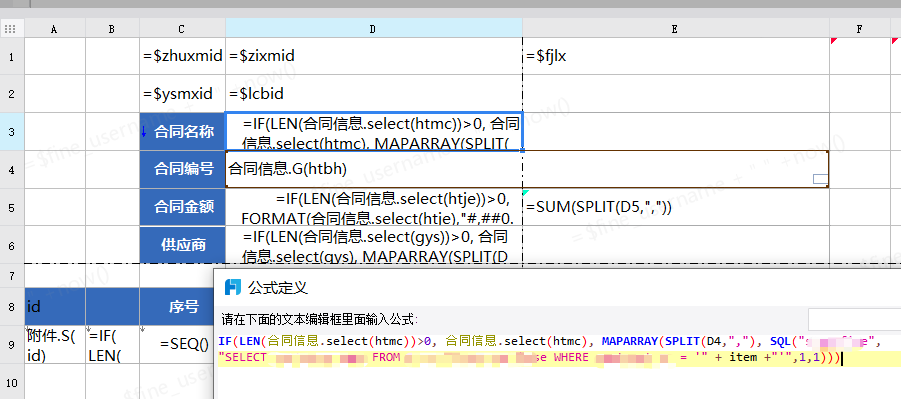Select cell containing =$zhuxmid

(183, 56)
